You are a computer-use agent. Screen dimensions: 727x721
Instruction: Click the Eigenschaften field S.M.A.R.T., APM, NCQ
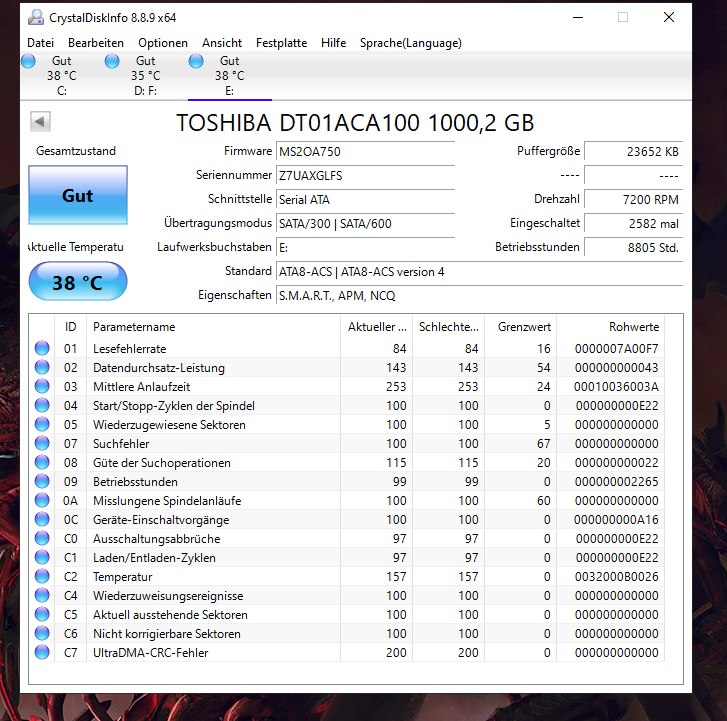pyautogui.click(x=479, y=296)
